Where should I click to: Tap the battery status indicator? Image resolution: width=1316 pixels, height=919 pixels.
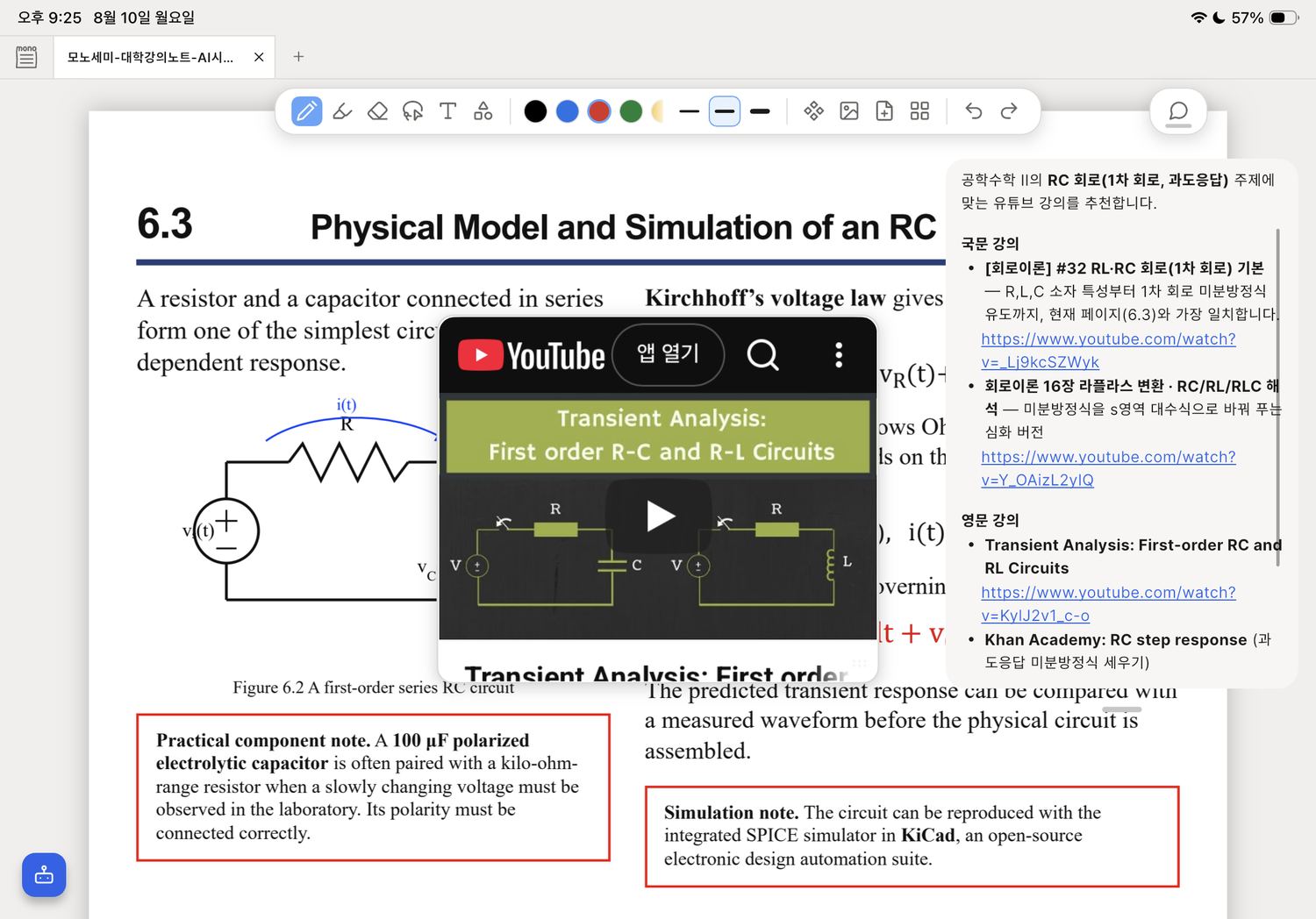point(1284,18)
